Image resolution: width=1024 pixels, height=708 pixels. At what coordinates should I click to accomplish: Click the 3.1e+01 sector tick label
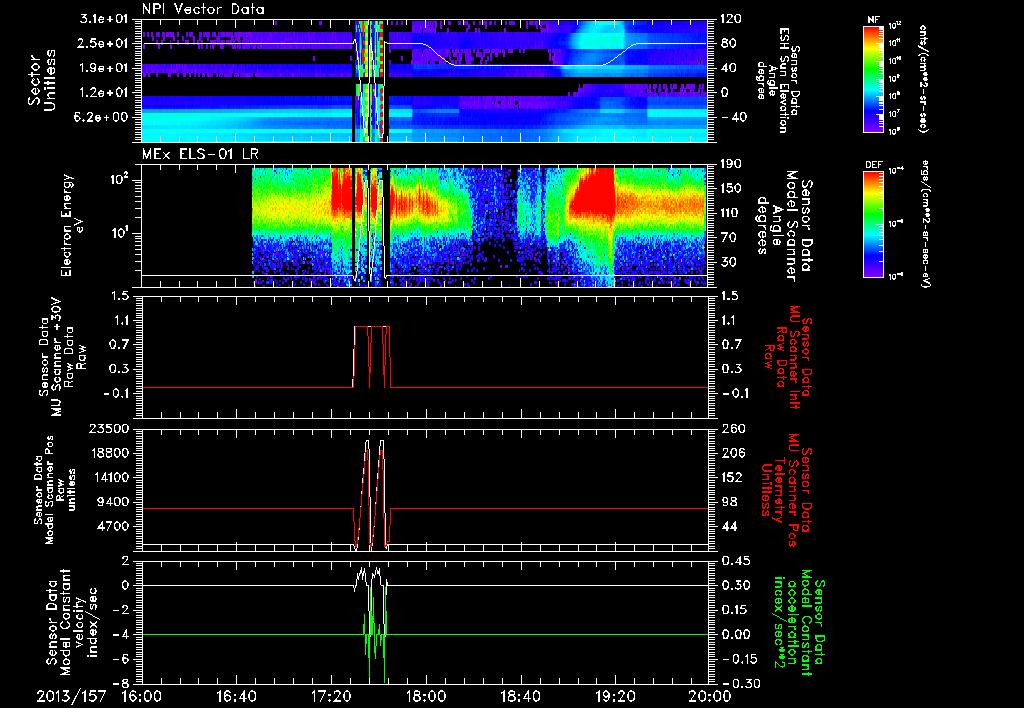coord(105,19)
